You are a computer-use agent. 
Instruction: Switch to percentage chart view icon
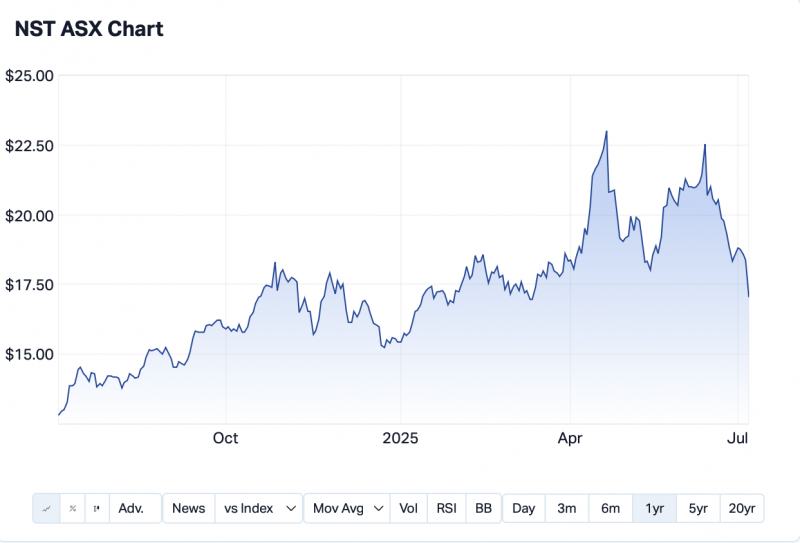click(x=73, y=508)
